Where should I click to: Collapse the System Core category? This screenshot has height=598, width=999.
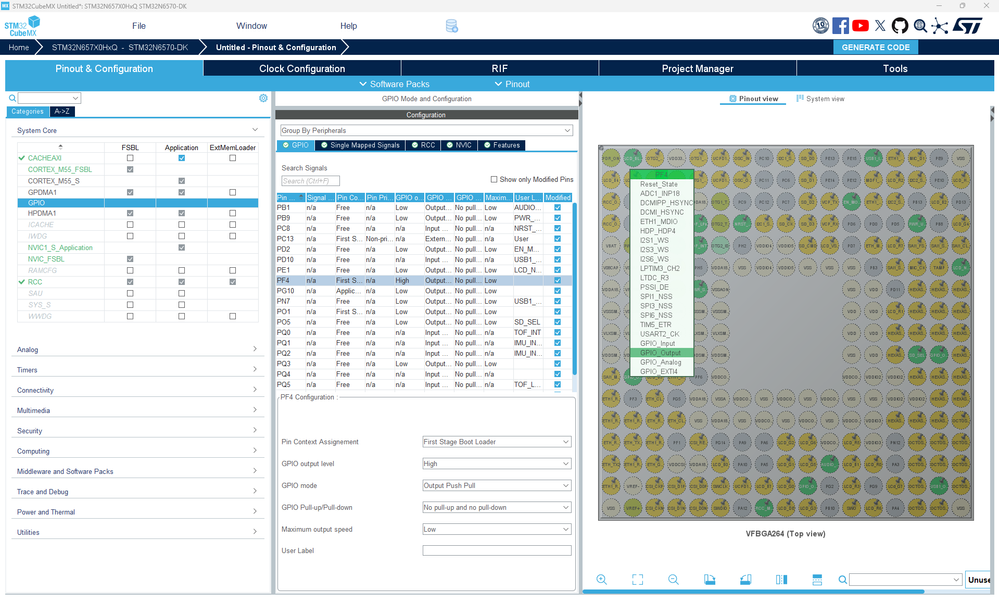(x=255, y=130)
